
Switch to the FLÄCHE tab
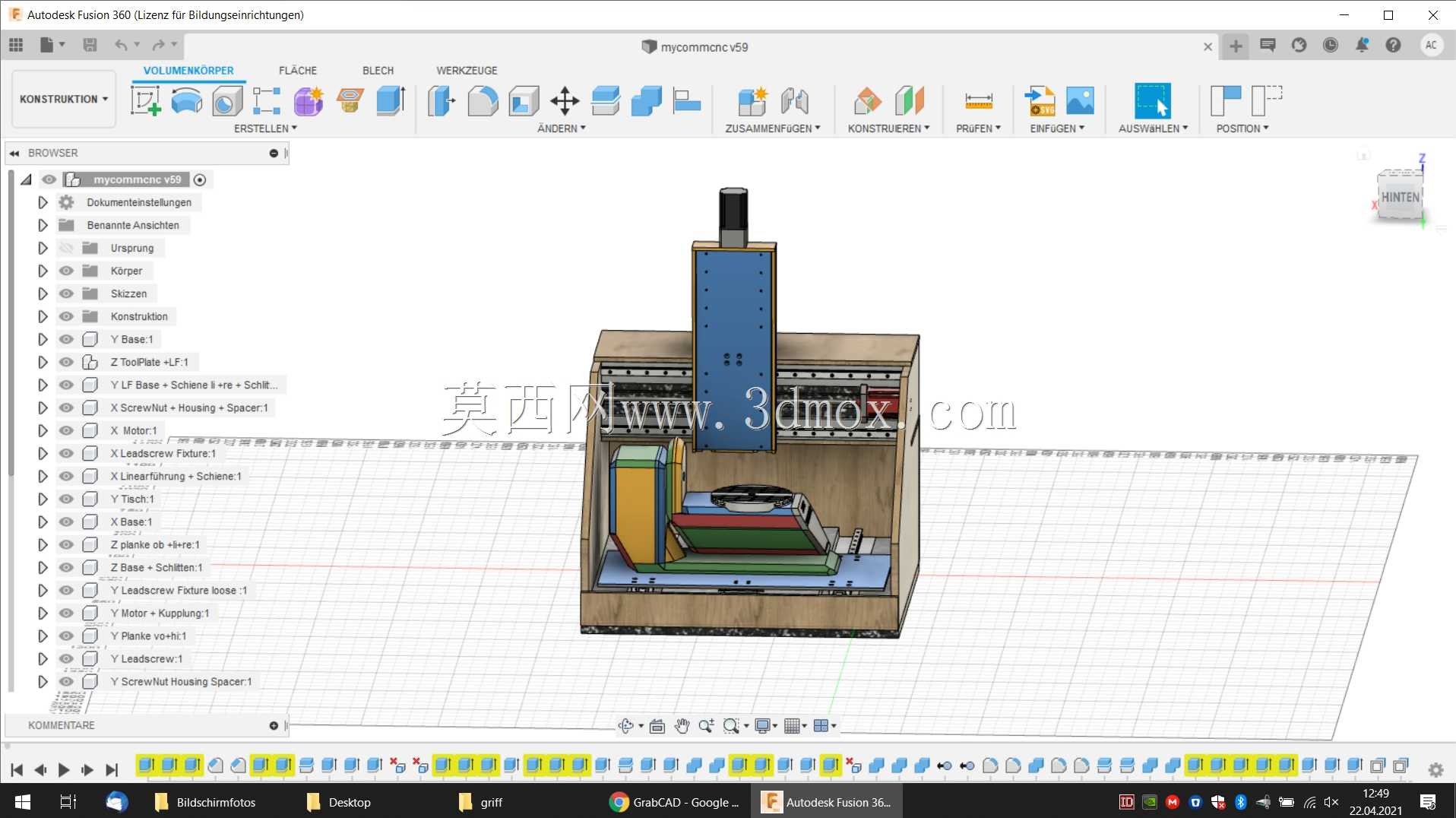click(x=298, y=70)
